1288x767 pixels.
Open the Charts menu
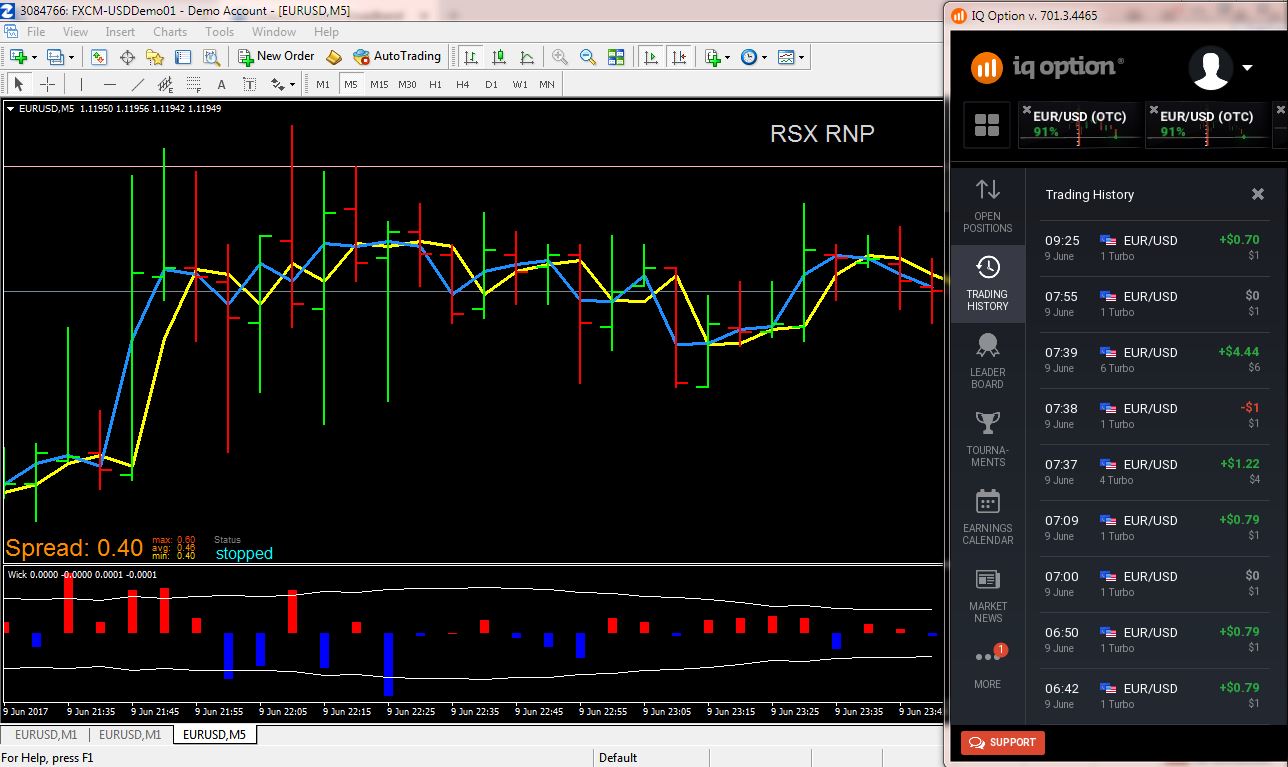(169, 32)
